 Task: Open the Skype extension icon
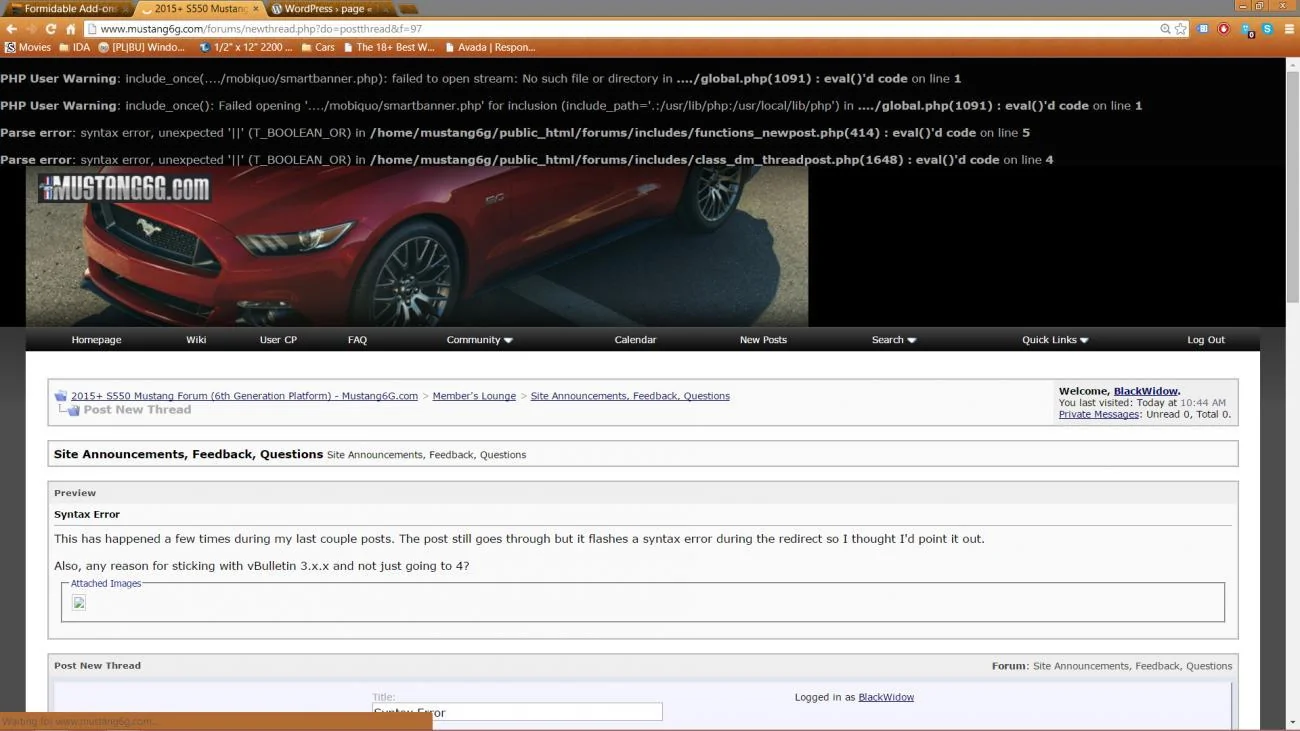1267,29
